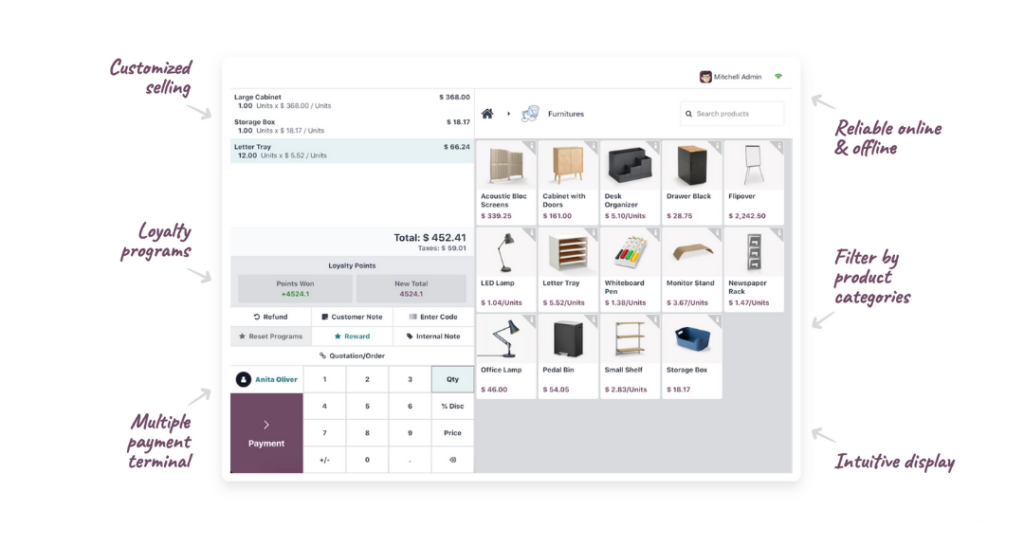The image size is (1024, 546).
Task: Open info corner on Desk Organizer
Action: point(654,146)
